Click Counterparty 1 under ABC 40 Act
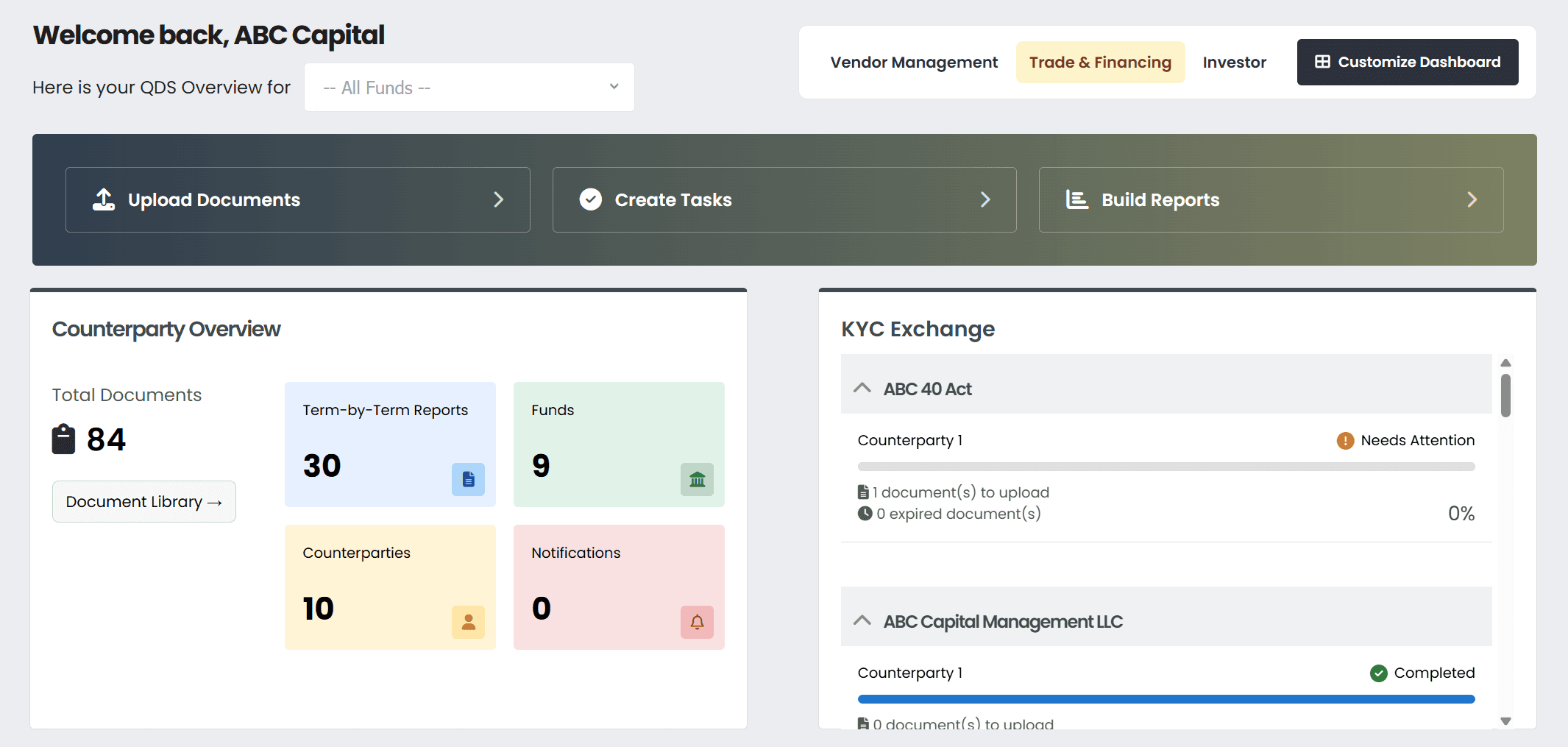1568x747 pixels. click(x=909, y=440)
